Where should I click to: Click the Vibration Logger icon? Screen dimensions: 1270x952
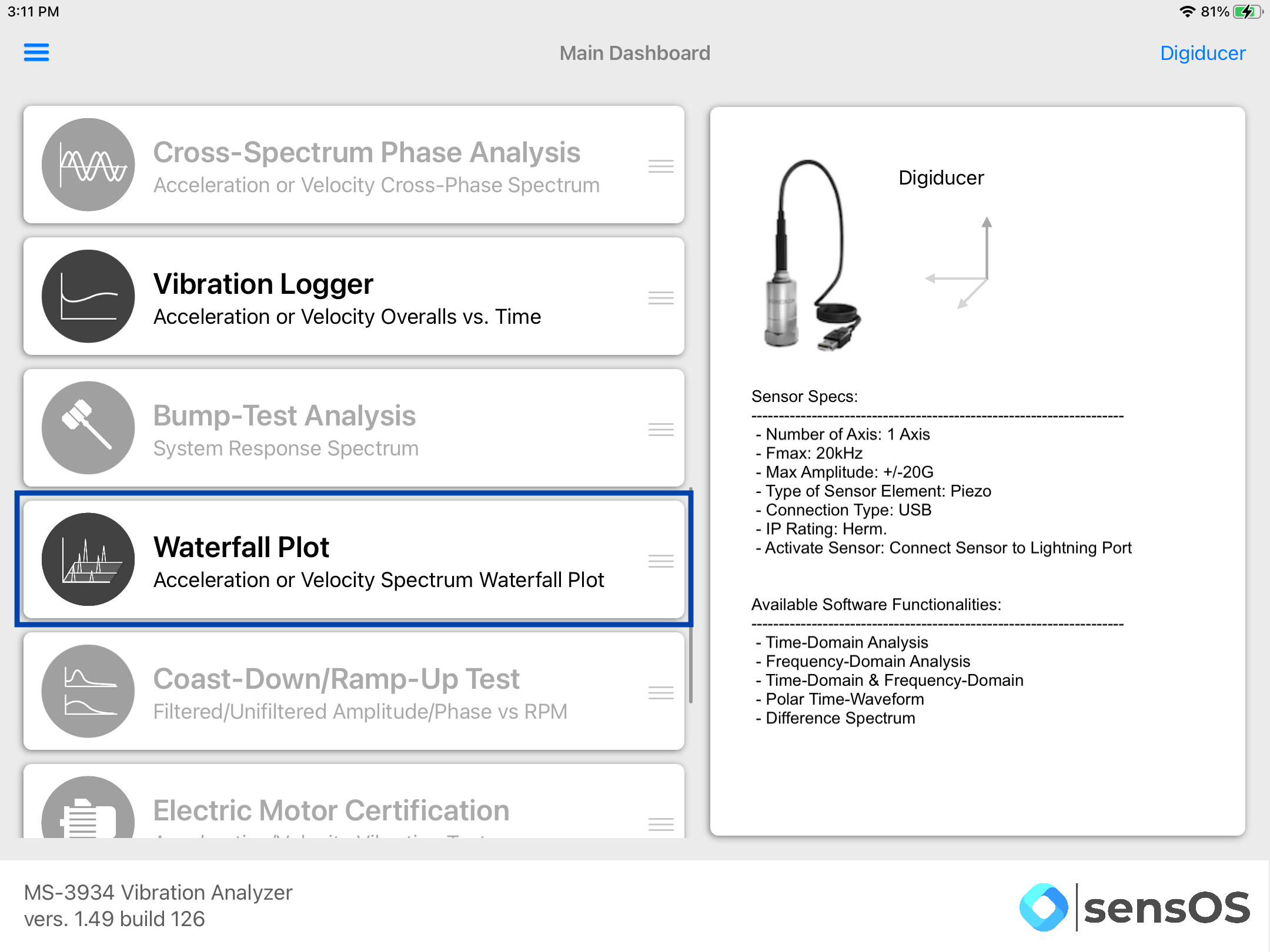pyautogui.click(x=88, y=296)
